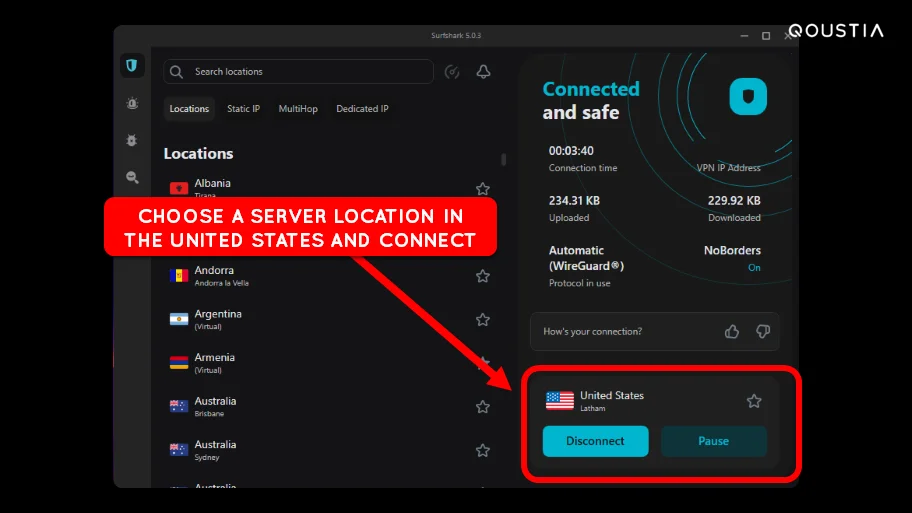Switch to the MultiHop tab
The width and height of the screenshot is (912, 513).
(x=298, y=109)
